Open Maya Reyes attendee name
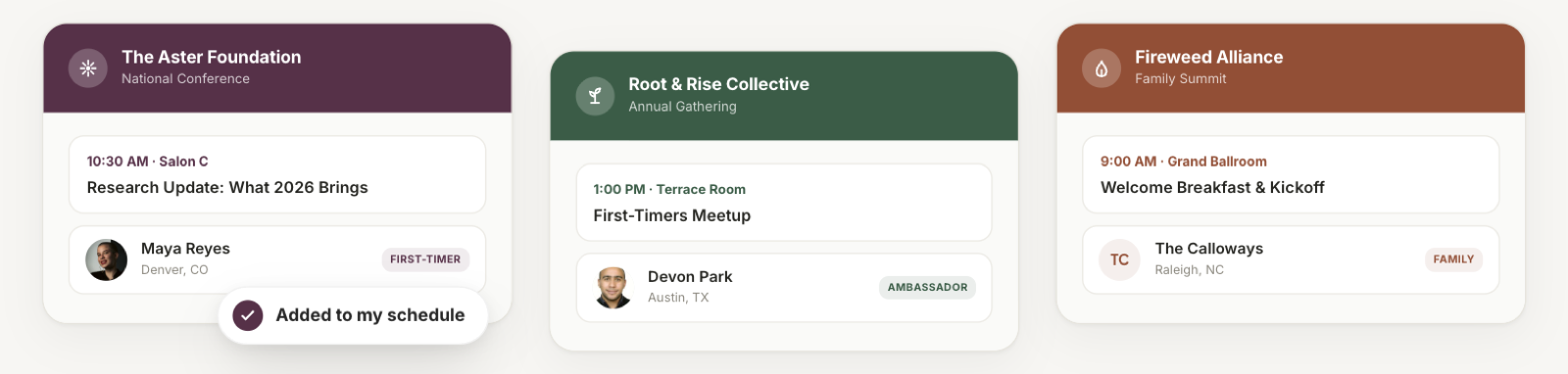 click(x=185, y=249)
